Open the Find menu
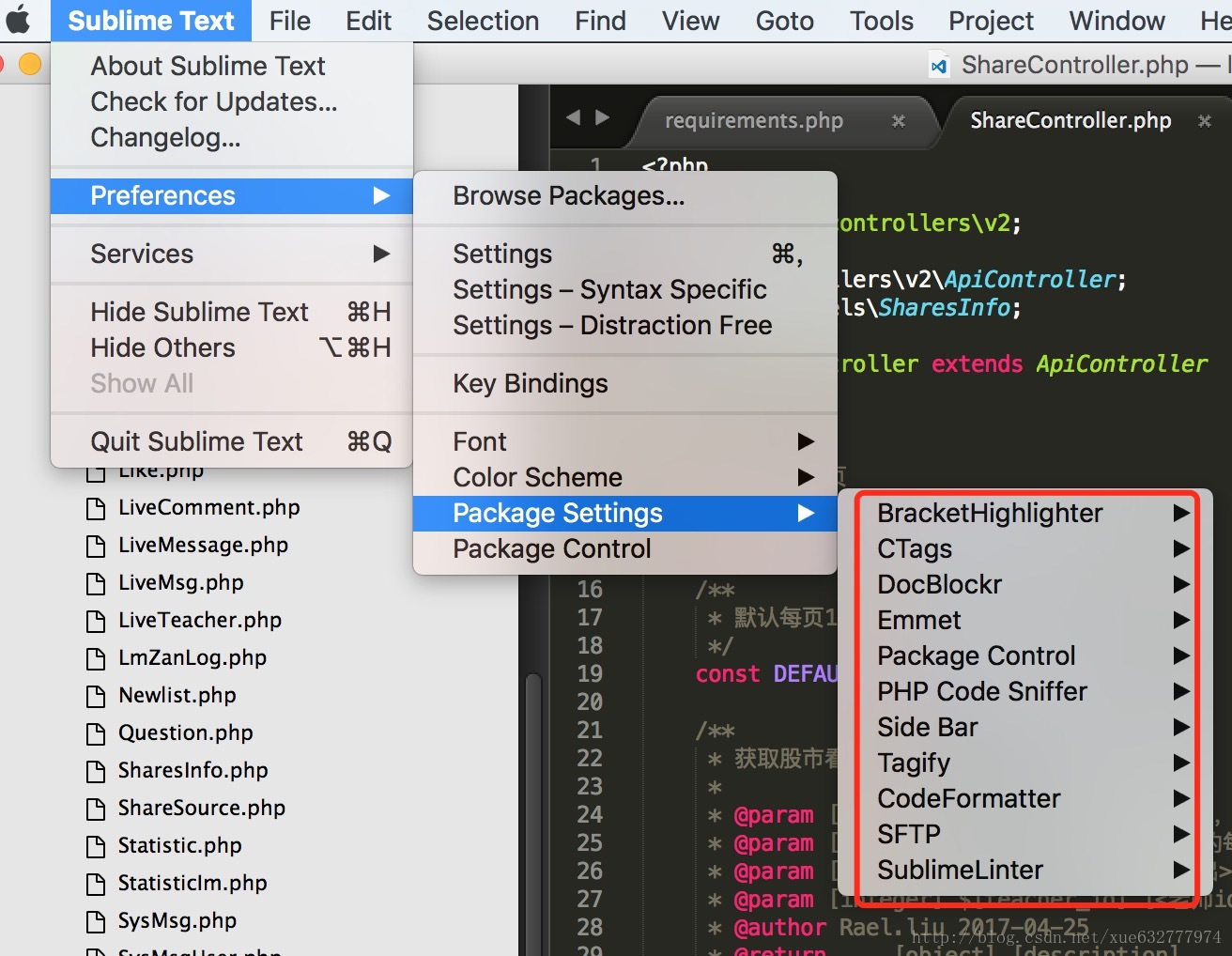The height and width of the screenshot is (956, 1232). tap(600, 21)
